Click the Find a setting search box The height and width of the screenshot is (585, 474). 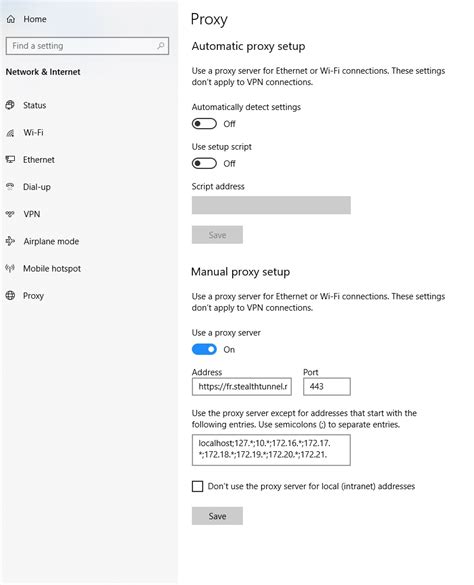coord(87,46)
